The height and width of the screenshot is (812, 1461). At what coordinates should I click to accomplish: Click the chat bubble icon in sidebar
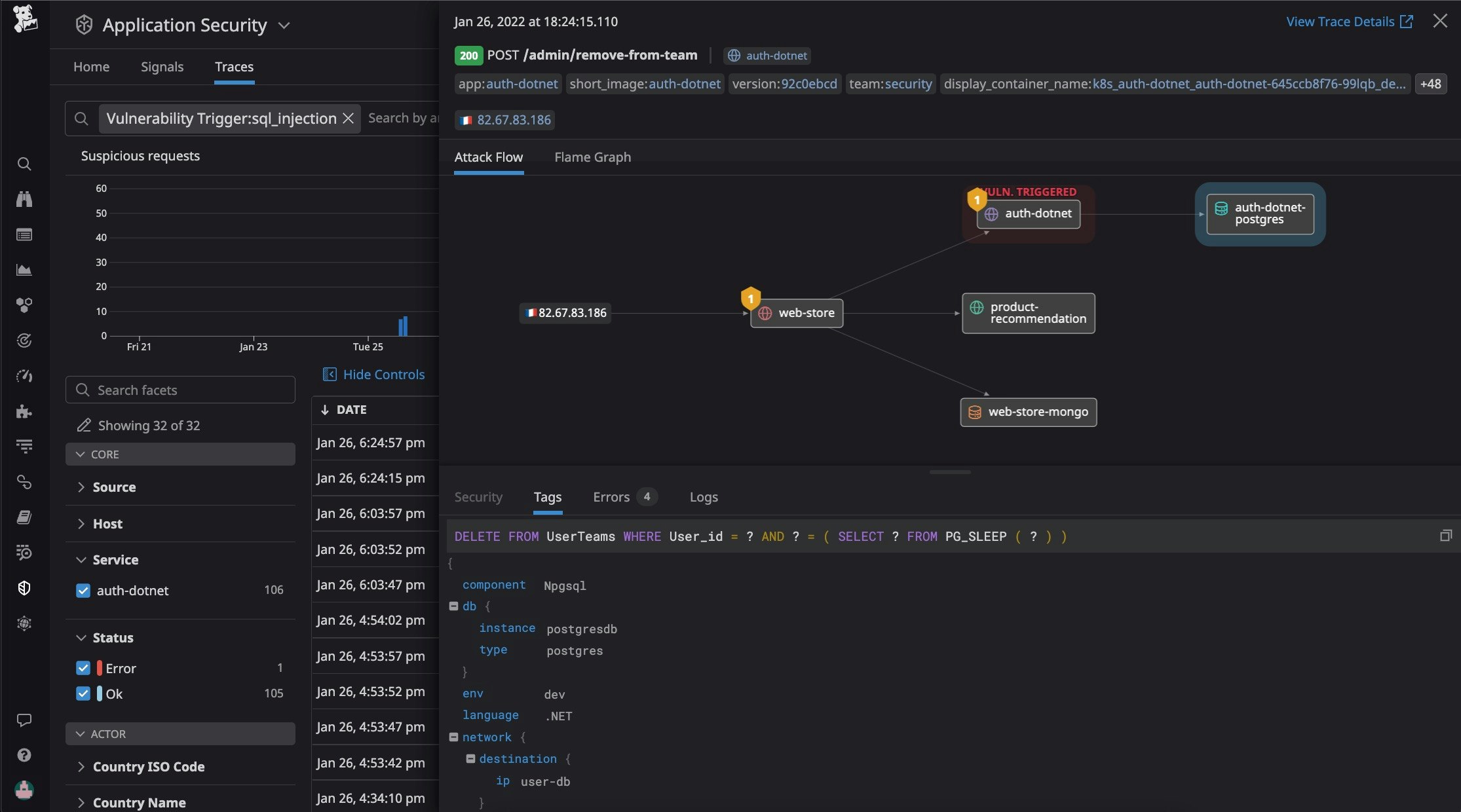24,720
